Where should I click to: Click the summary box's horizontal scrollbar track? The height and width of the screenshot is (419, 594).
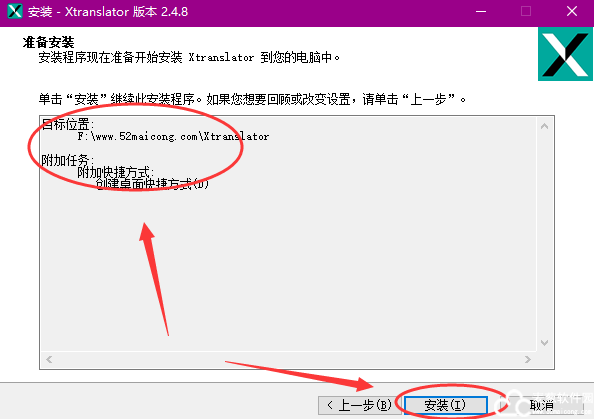(x=288, y=359)
